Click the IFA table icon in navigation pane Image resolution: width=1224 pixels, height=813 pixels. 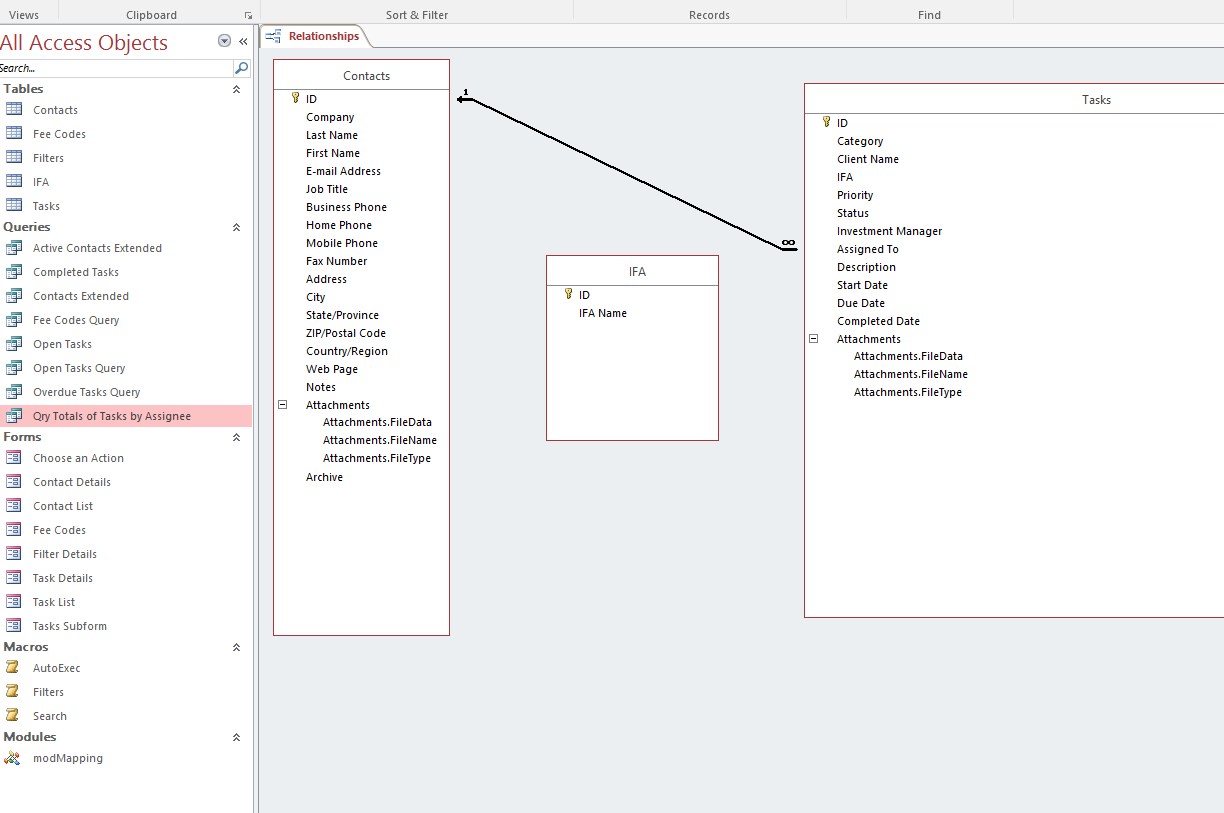(x=14, y=181)
